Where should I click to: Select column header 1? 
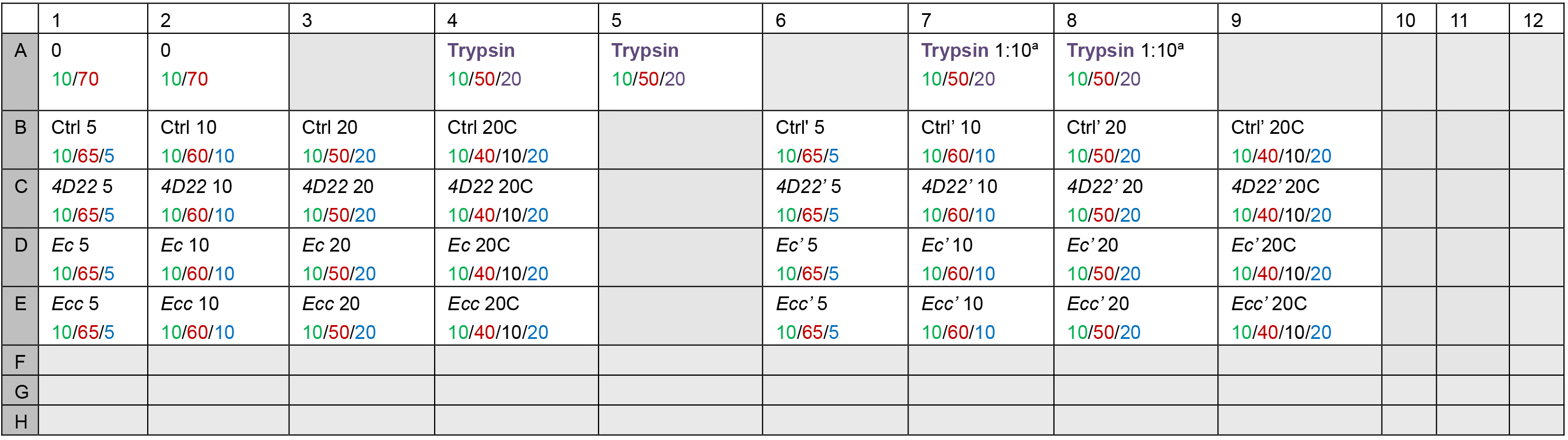tap(93, 19)
